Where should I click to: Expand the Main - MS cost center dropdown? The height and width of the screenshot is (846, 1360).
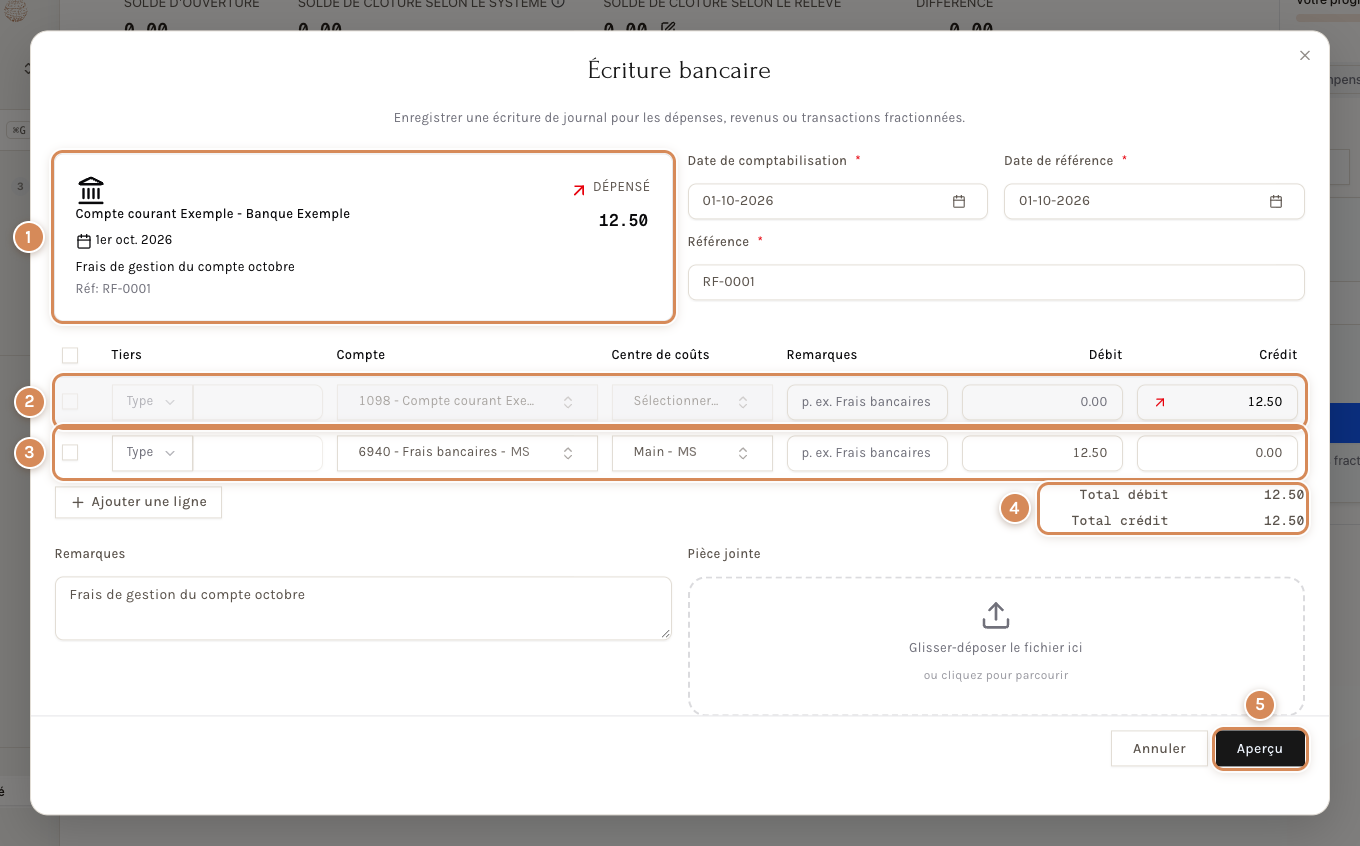click(692, 453)
